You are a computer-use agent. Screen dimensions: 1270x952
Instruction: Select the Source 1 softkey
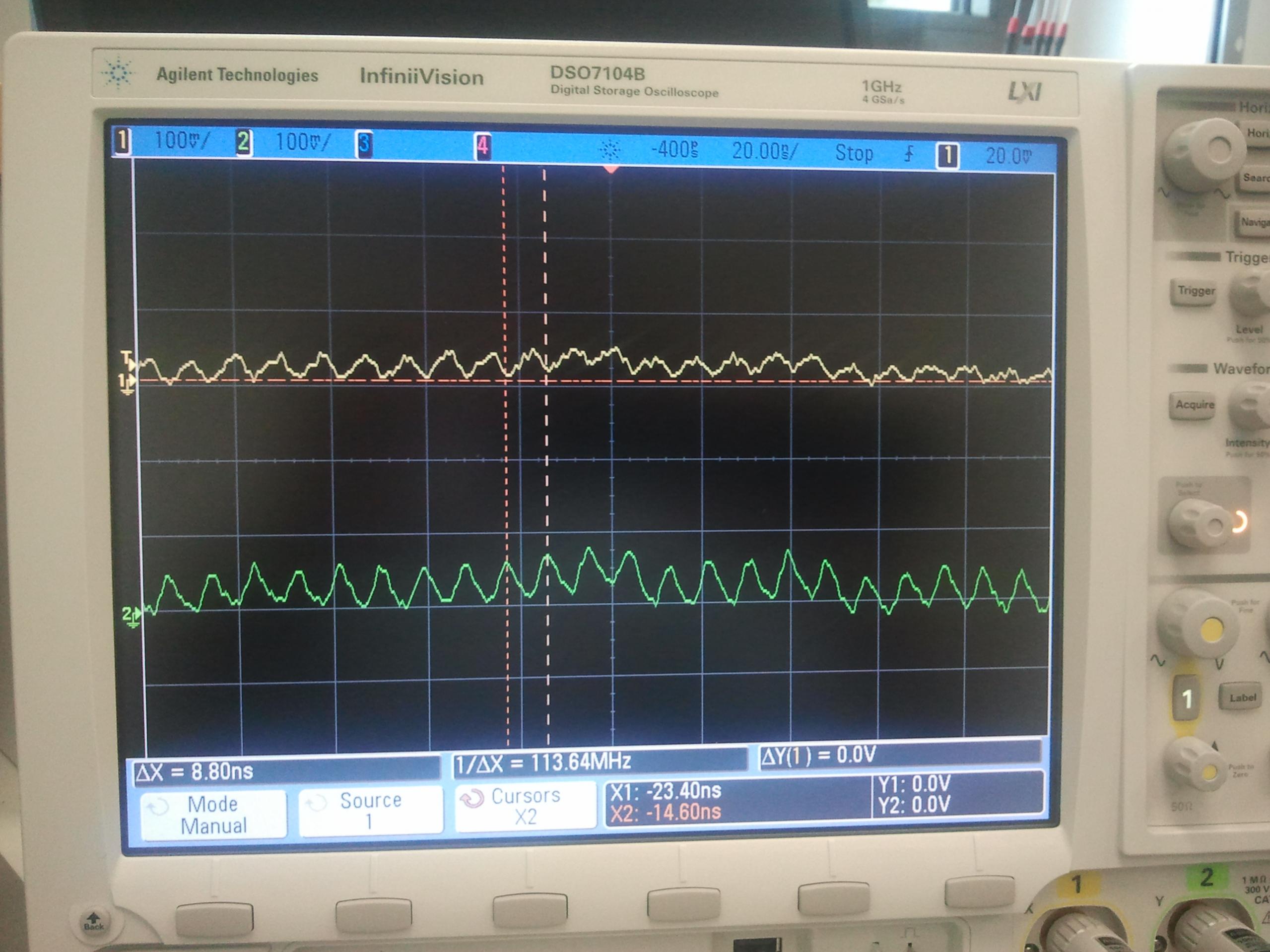[371, 811]
